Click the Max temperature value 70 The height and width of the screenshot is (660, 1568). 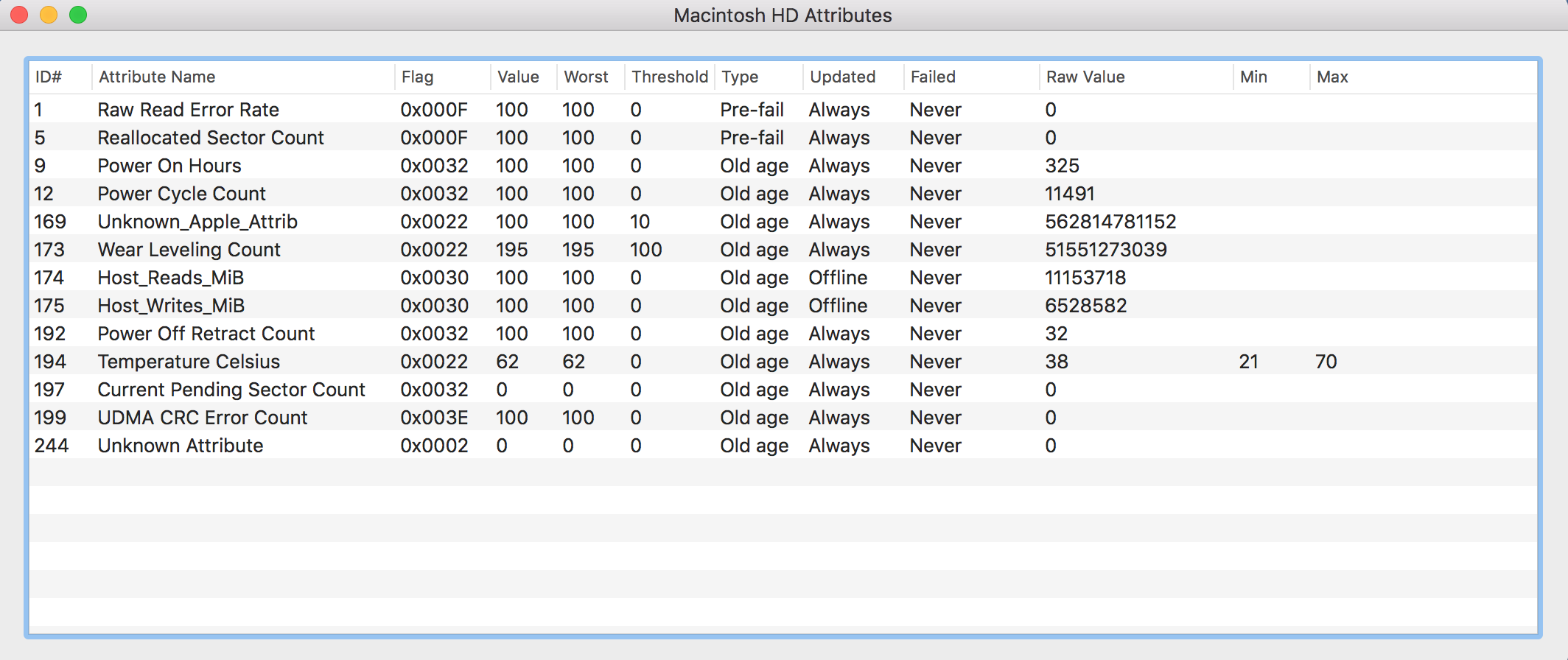(x=1326, y=362)
